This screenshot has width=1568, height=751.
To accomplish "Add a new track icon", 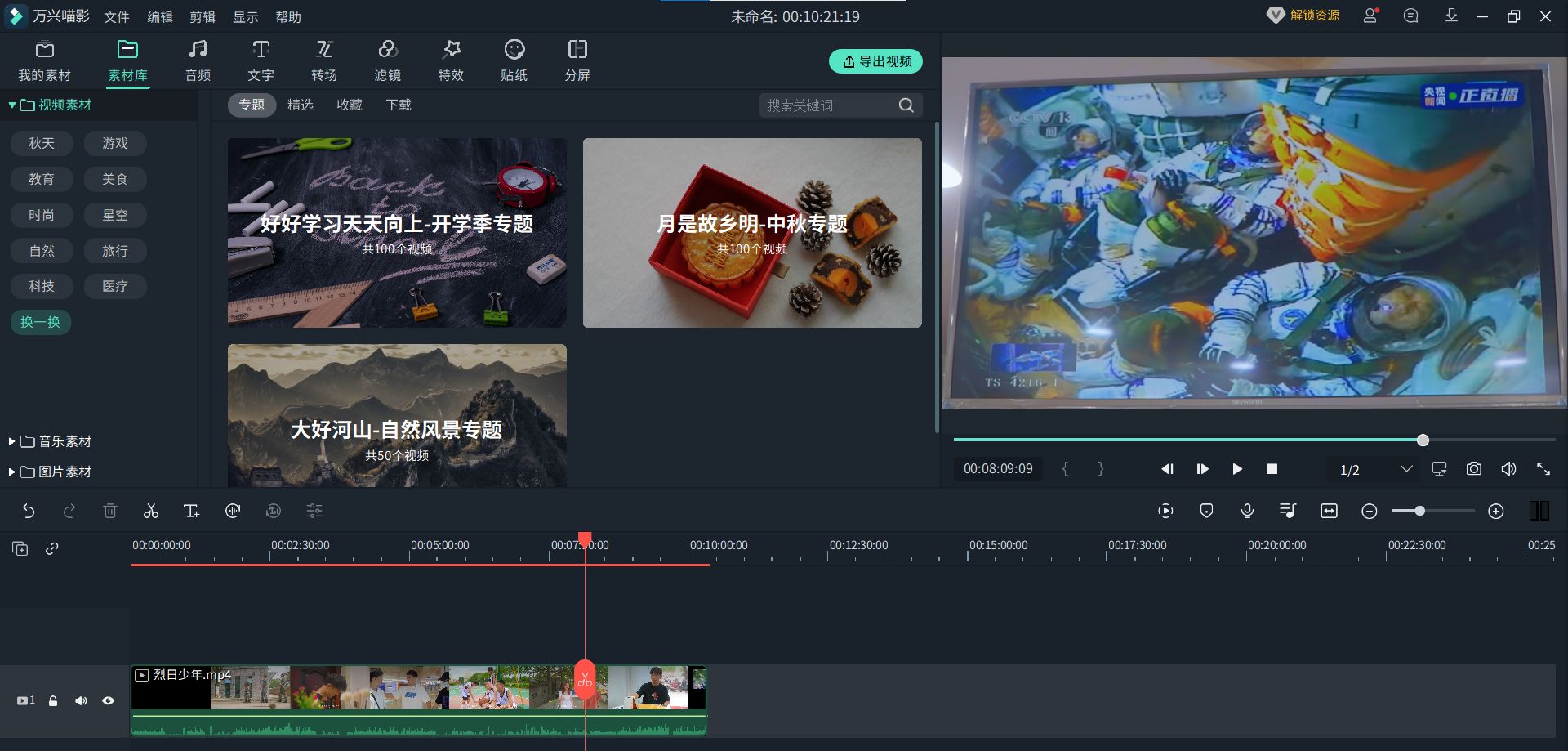I will point(20,548).
